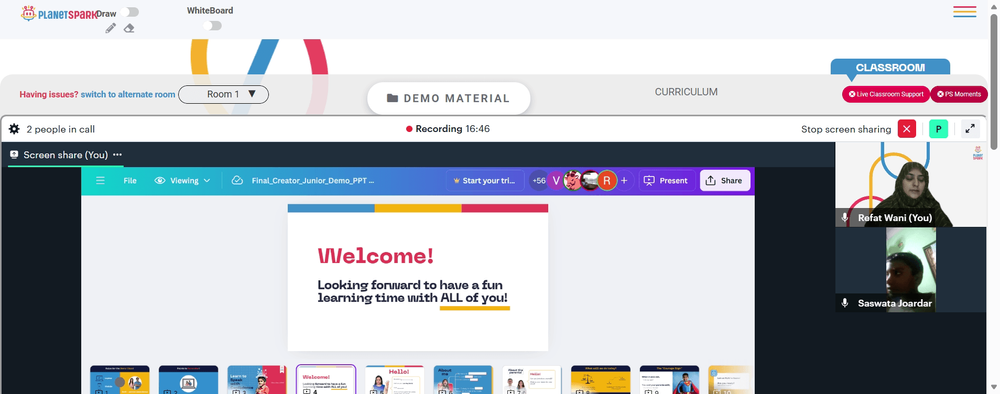Select slide 6 About me thumbnail

[x=463, y=380]
